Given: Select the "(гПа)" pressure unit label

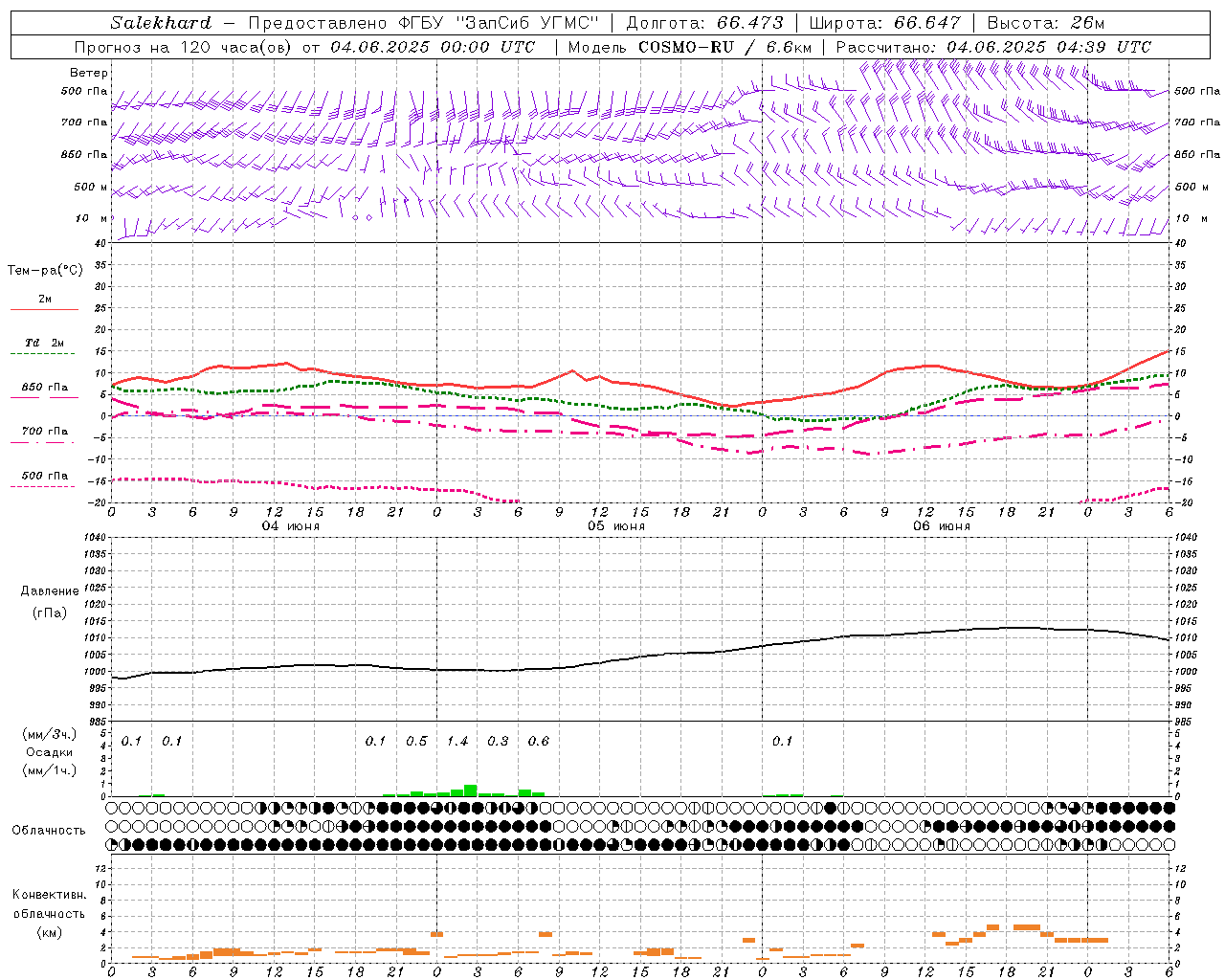Looking at the screenshot, I should [50, 613].
